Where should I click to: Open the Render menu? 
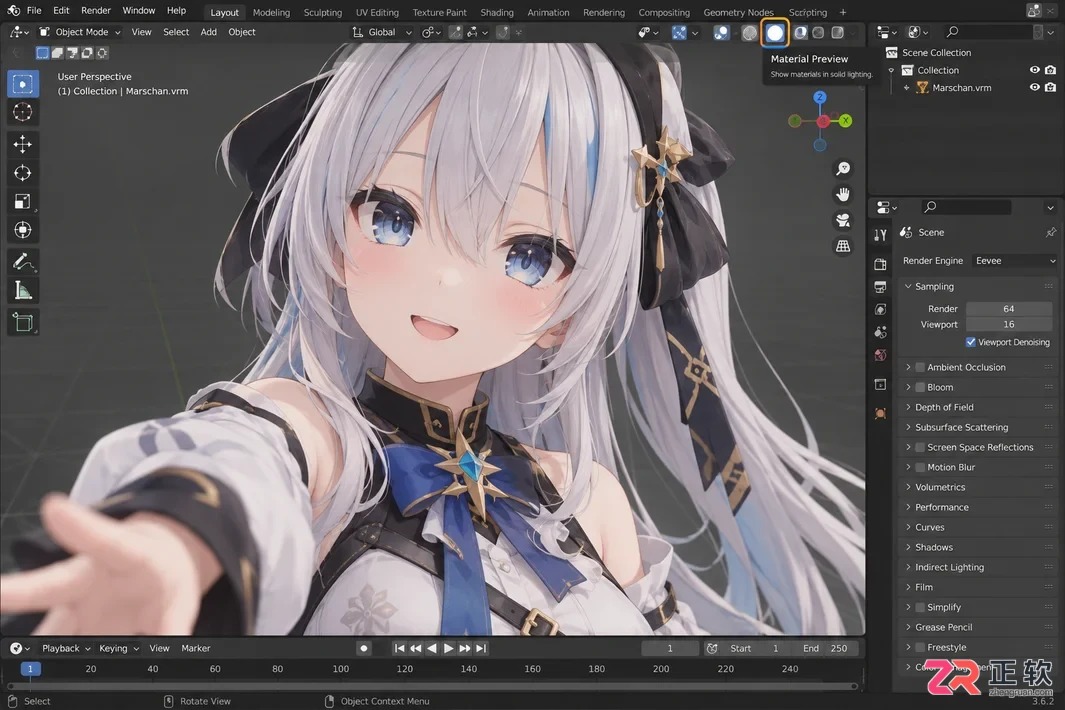point(96,11)
